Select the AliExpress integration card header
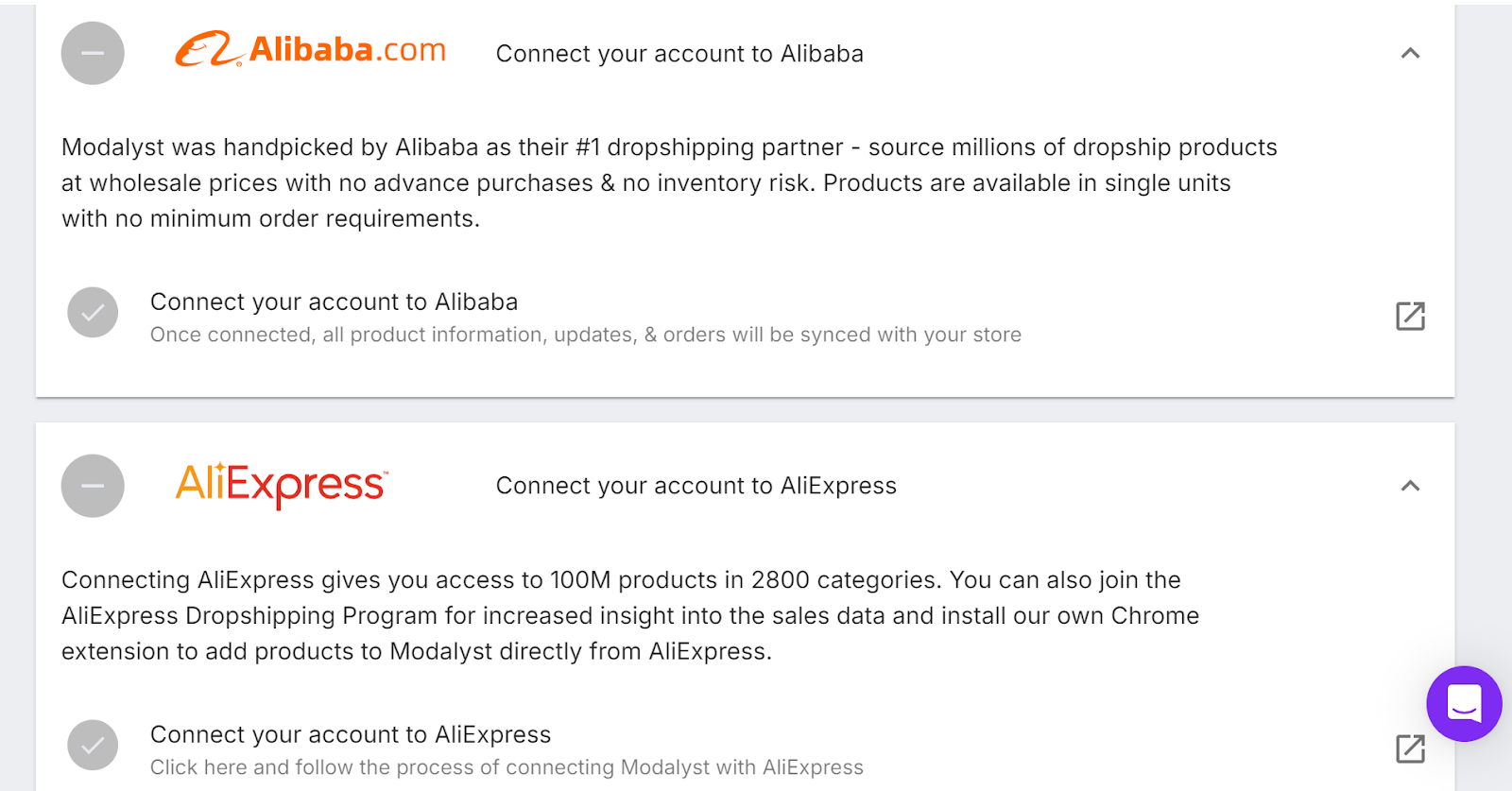The height and width of the screenshot is (791, 1512). [695, 485]
